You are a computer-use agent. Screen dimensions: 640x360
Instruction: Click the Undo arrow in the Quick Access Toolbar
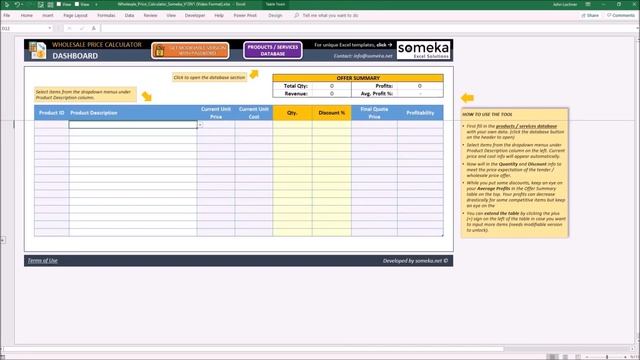[17, 4]
